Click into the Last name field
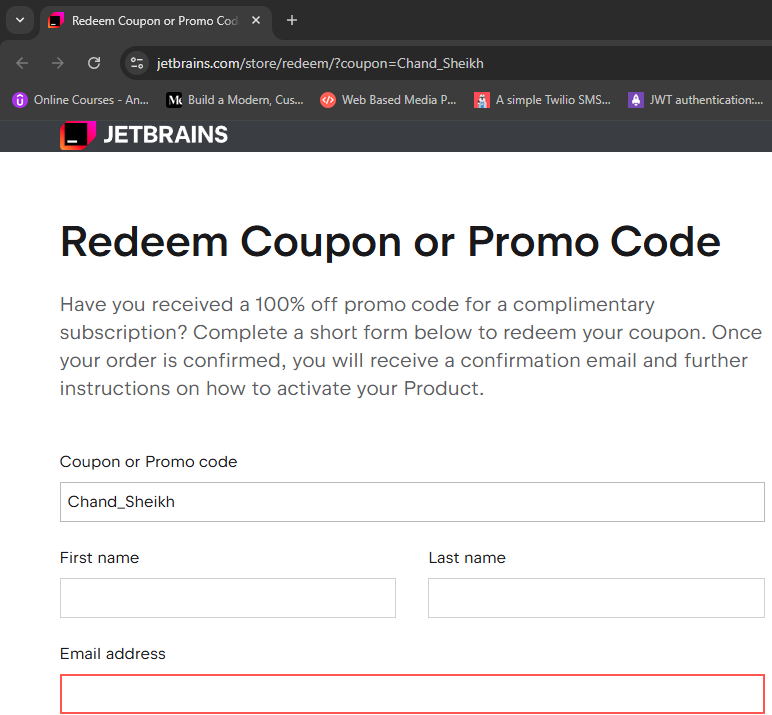 tap(596, 598)
